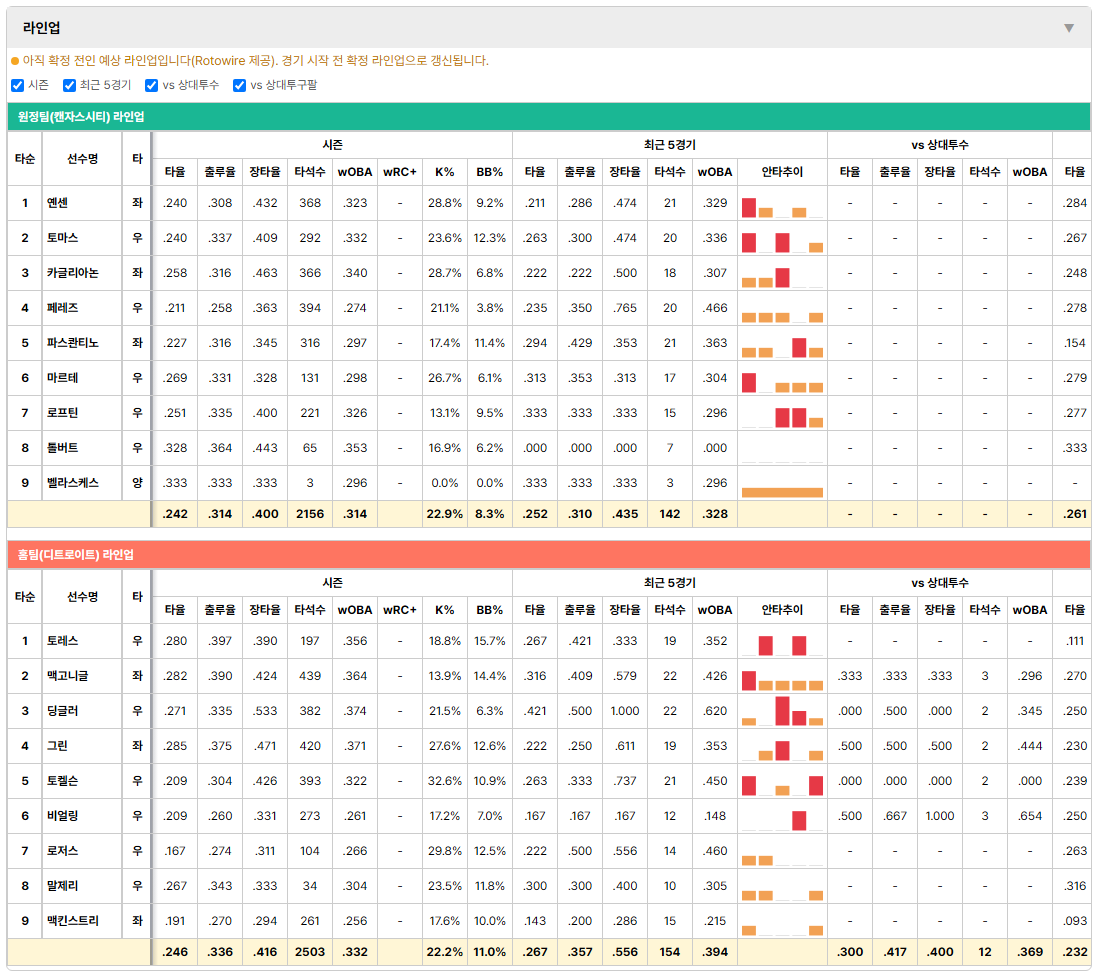1098x977 pixels.
Task: Disable the vs 상대투수 checkbox
Action: (151, 85)
